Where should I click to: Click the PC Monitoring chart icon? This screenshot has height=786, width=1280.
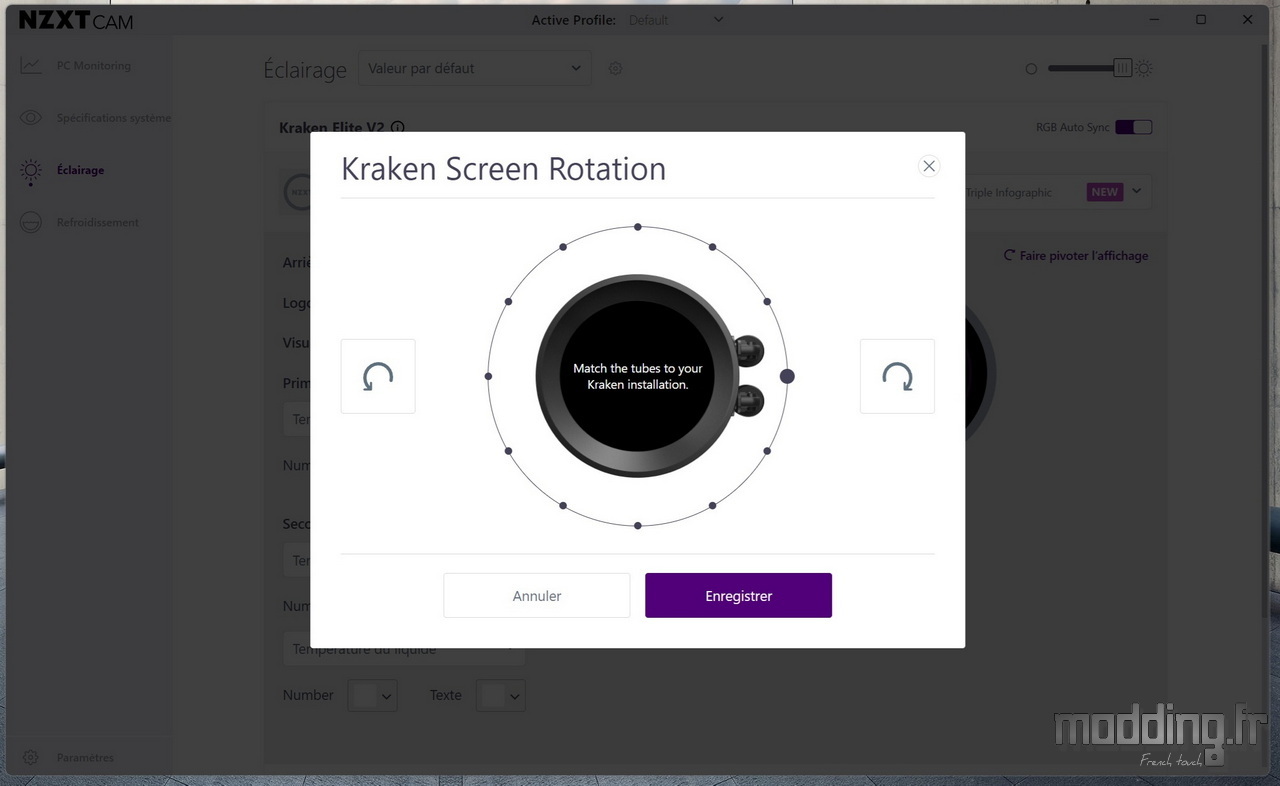31,66
